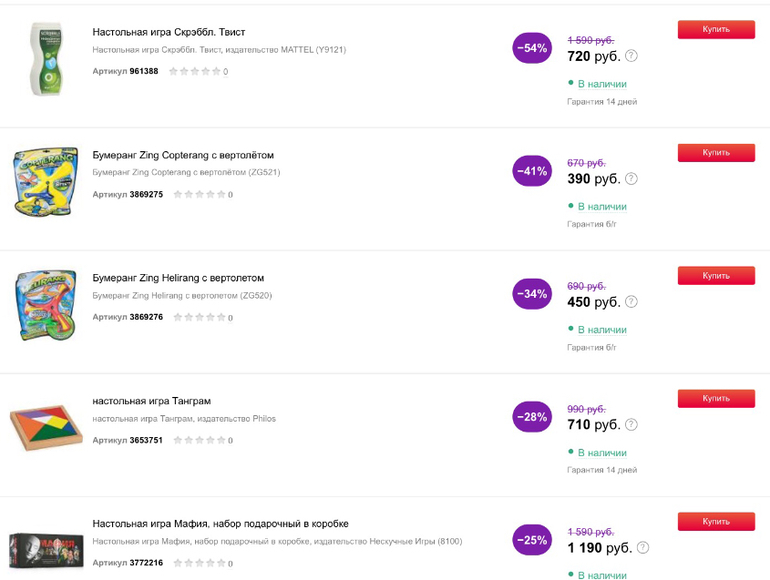Viewport: 770px width, 580px height.
Task: Click question mark icon beside 390 руб.
Action: (x=631, y=179)
